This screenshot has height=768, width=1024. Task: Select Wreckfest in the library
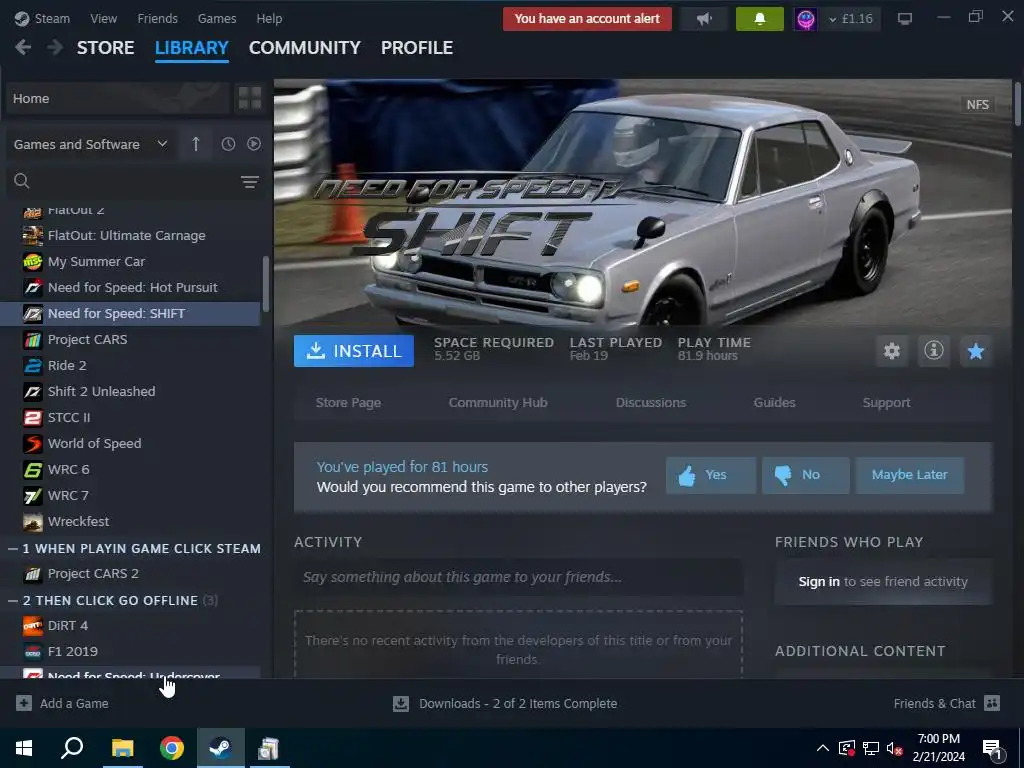point(131,522)
